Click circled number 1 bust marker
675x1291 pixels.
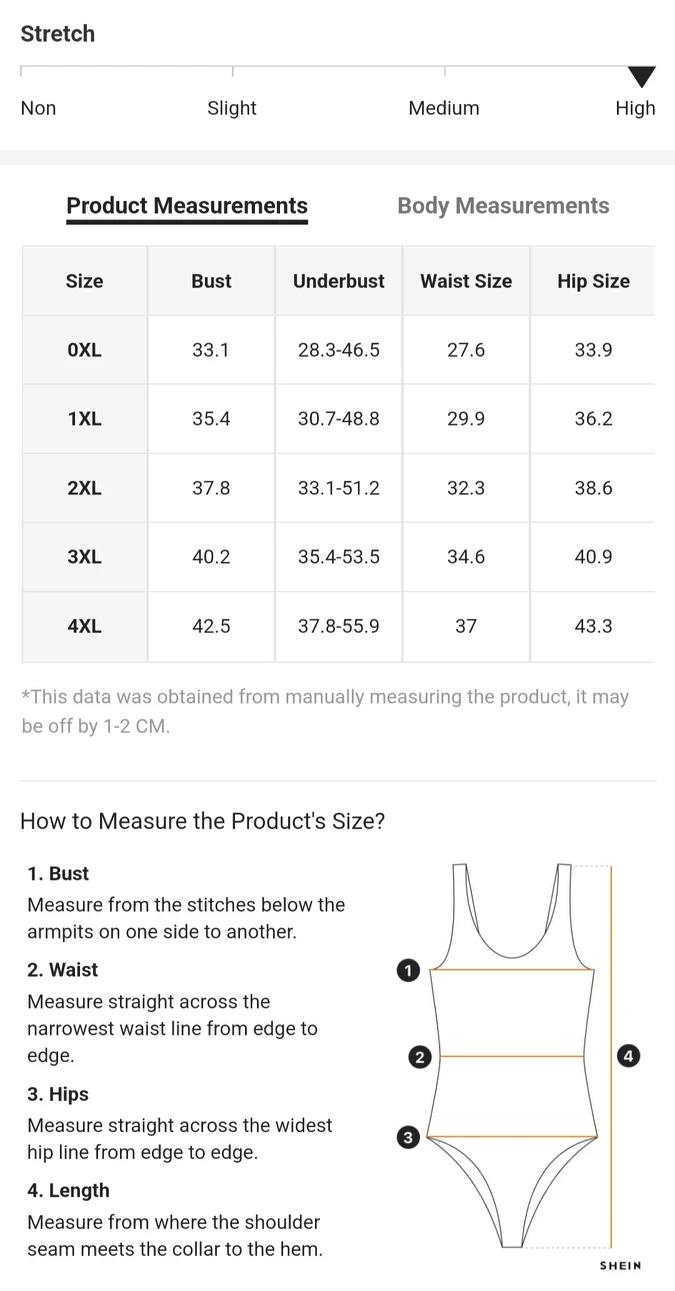point(408,970)
